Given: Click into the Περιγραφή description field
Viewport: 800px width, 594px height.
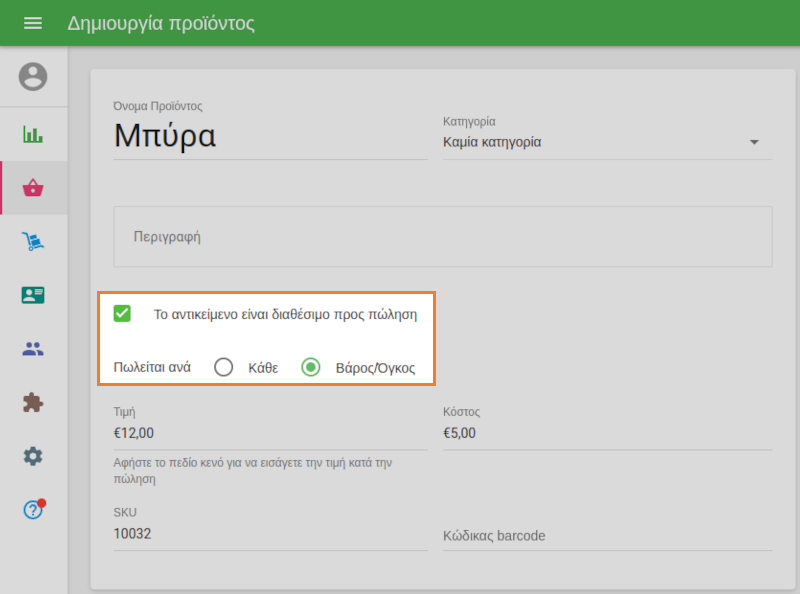Looking at the screenshot, I should click(x=442, y=237).
